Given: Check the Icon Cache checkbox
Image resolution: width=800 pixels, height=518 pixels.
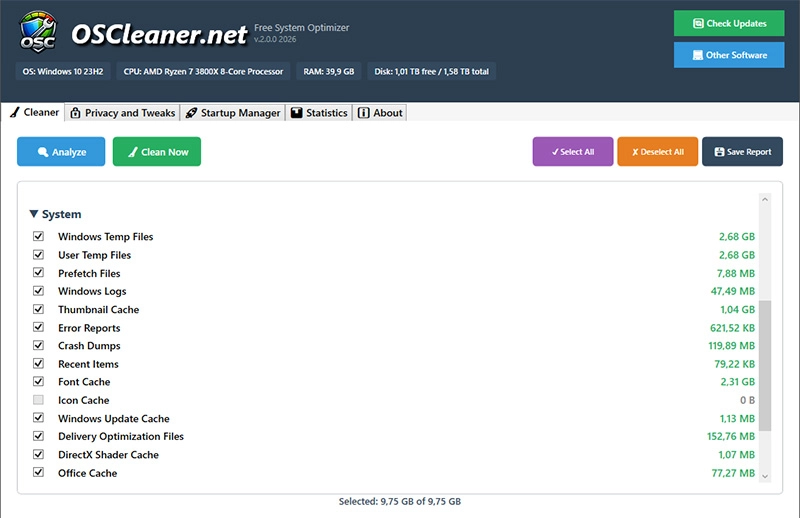Looking at the screenshot, I should pyautogui.click(x=38, y=400).
